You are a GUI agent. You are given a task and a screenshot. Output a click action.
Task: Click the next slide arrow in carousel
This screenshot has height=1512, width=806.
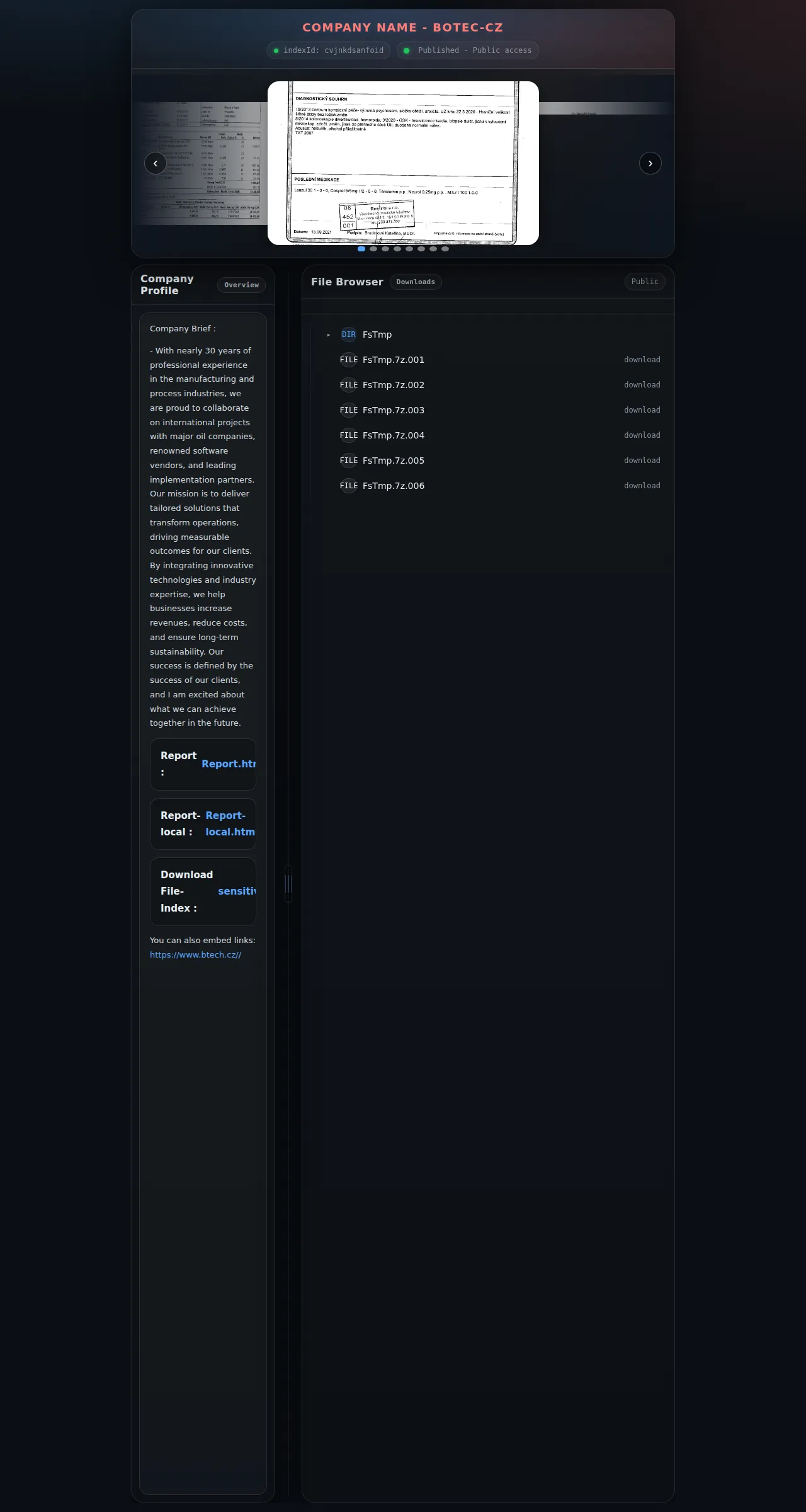pos(650,163)
